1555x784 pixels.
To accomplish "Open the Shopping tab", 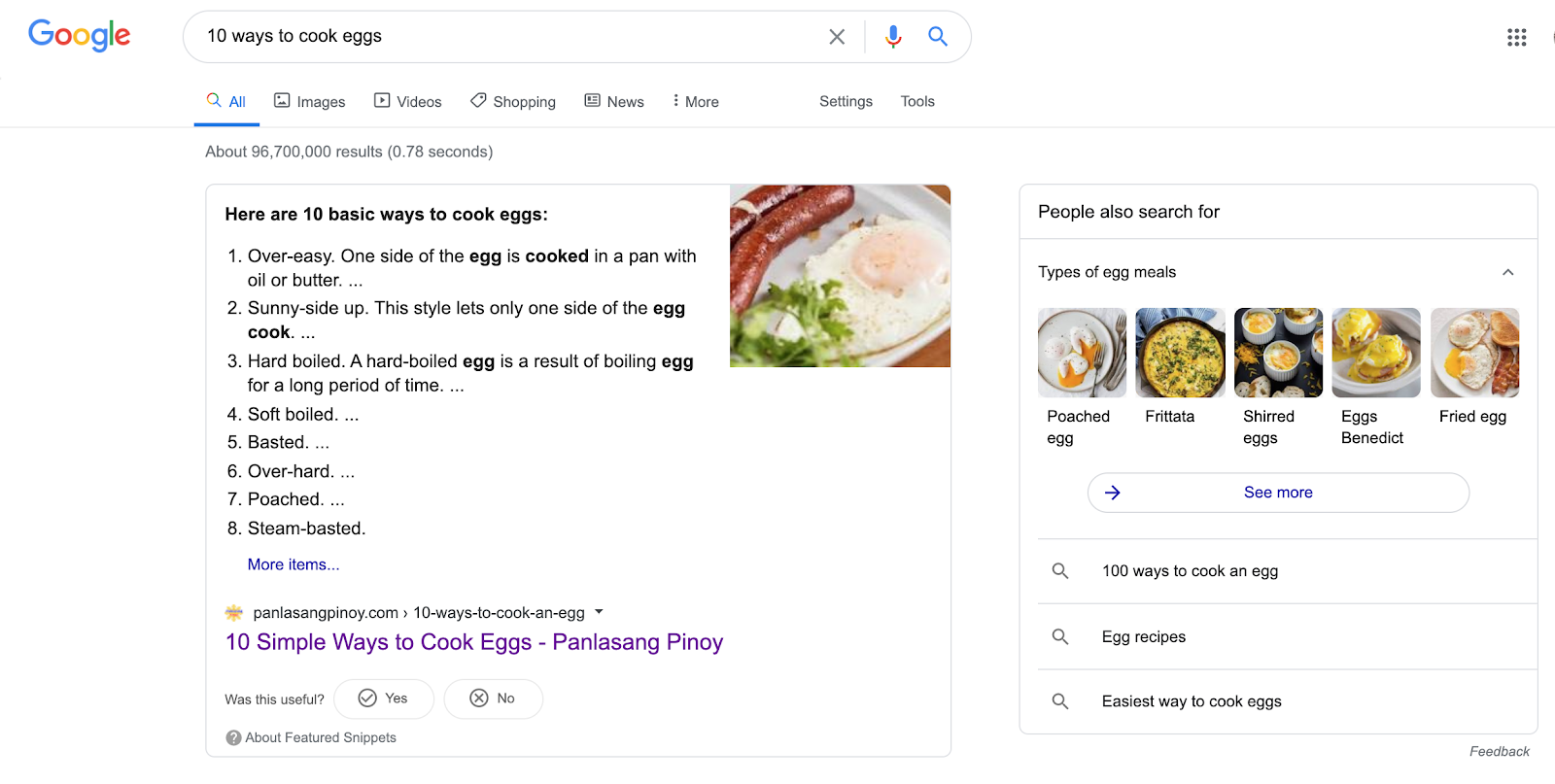I will 513,101.
